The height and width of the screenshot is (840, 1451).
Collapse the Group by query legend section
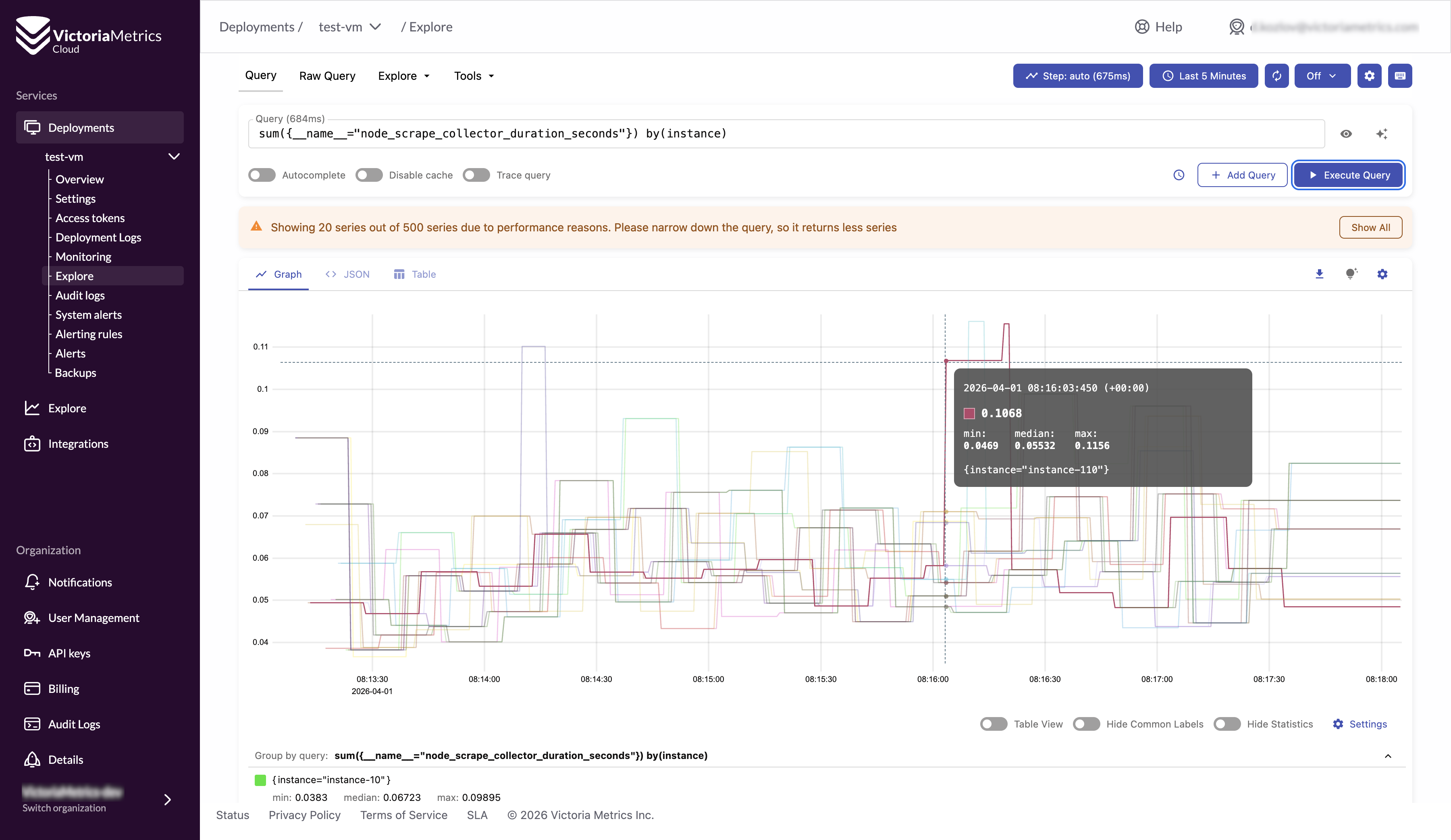1388,755
